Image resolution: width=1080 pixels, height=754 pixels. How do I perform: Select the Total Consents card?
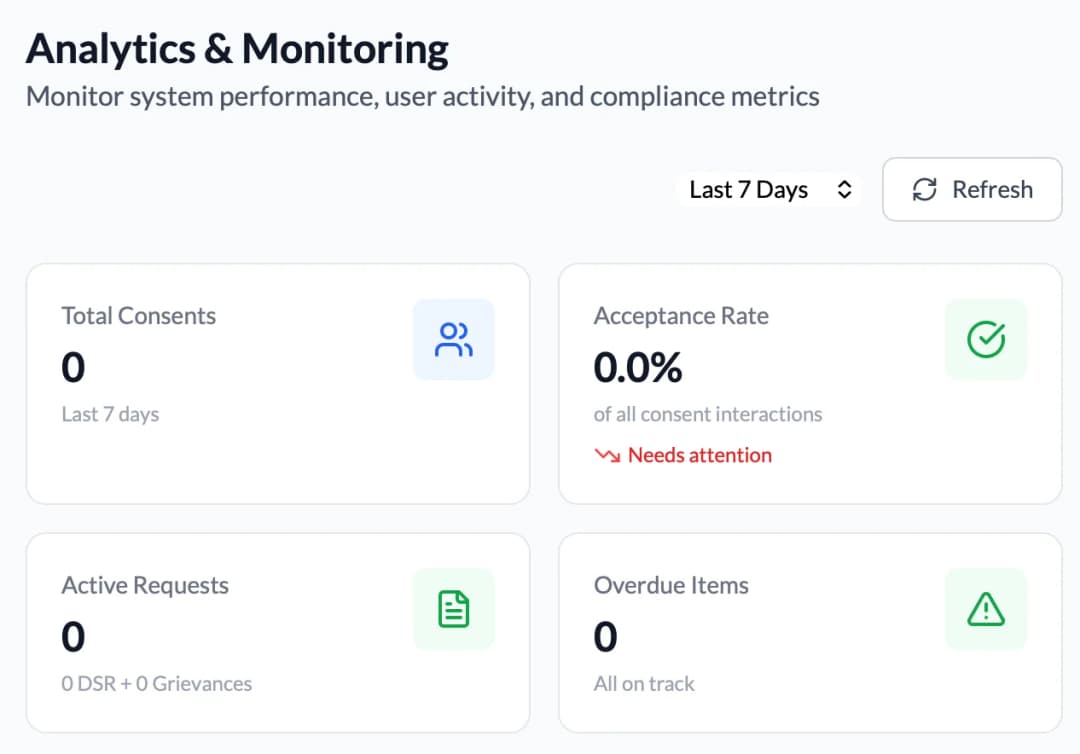(x=279, y=383)
